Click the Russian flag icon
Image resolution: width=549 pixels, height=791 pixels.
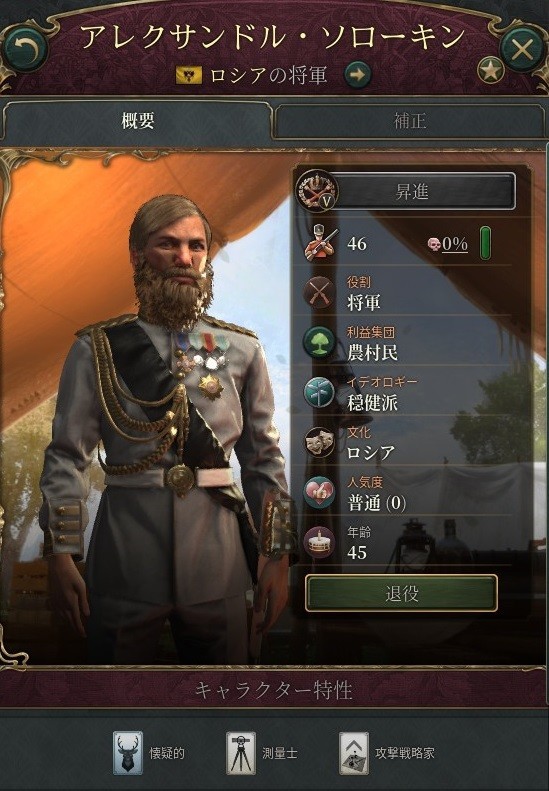point(189,76)
